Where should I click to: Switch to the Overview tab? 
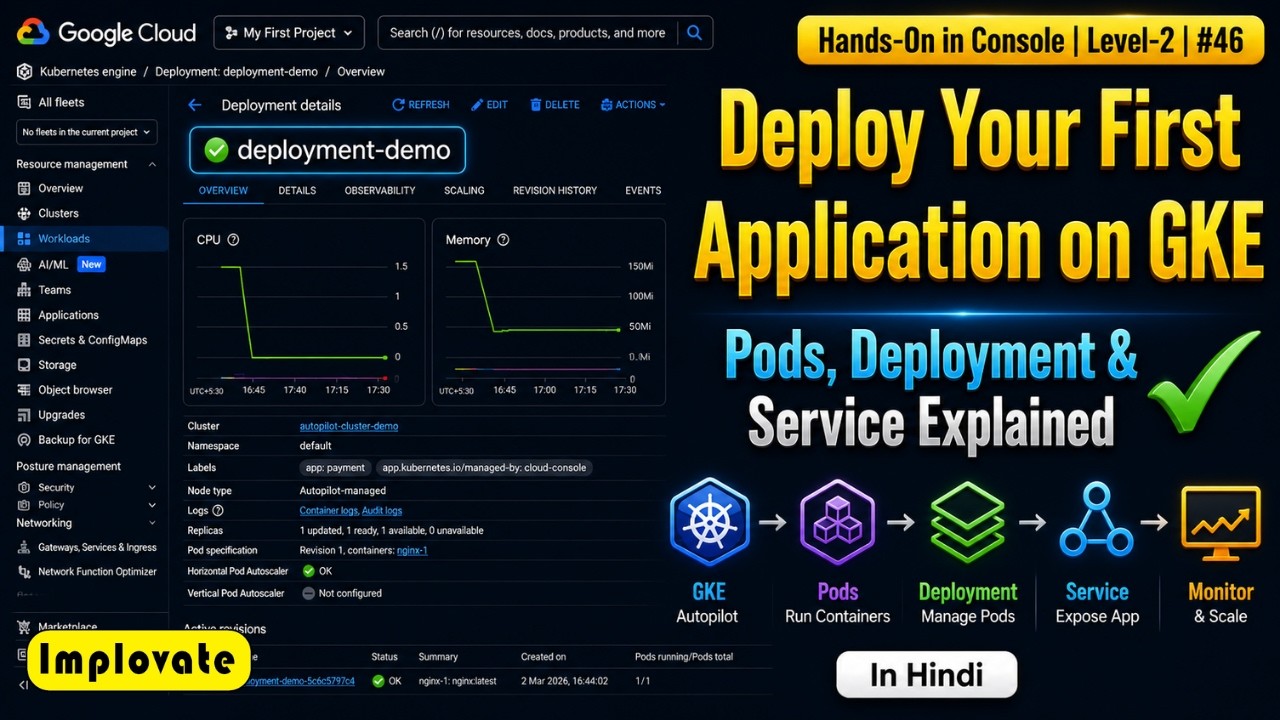tap(223, 190)
